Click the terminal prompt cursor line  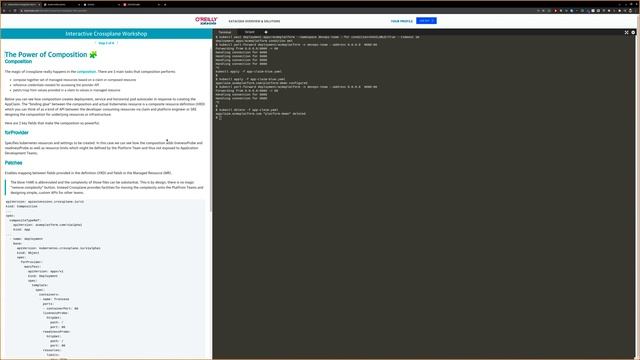(219, 118)
